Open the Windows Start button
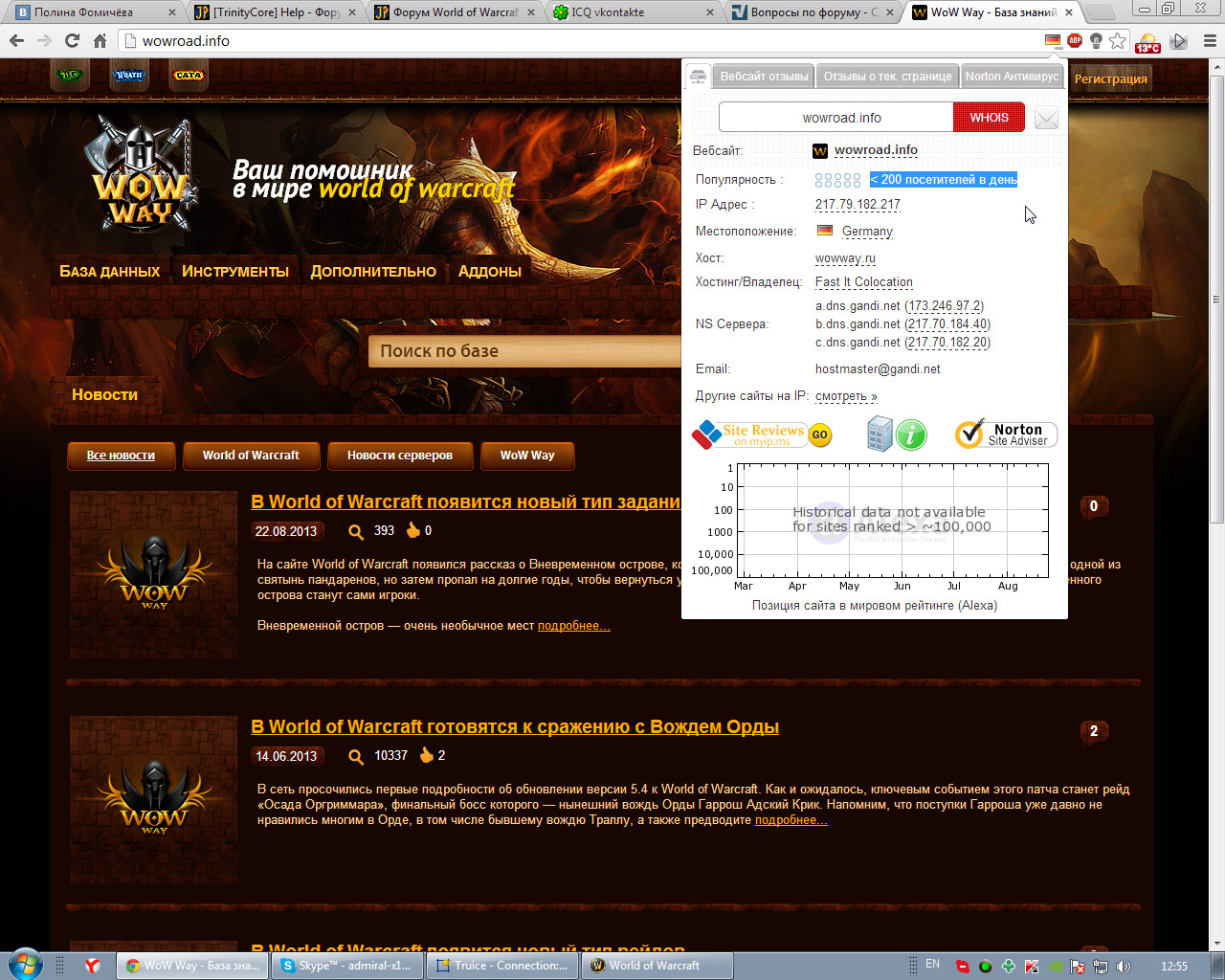This screenshot has width=1225, height=980. pos(26,964)
